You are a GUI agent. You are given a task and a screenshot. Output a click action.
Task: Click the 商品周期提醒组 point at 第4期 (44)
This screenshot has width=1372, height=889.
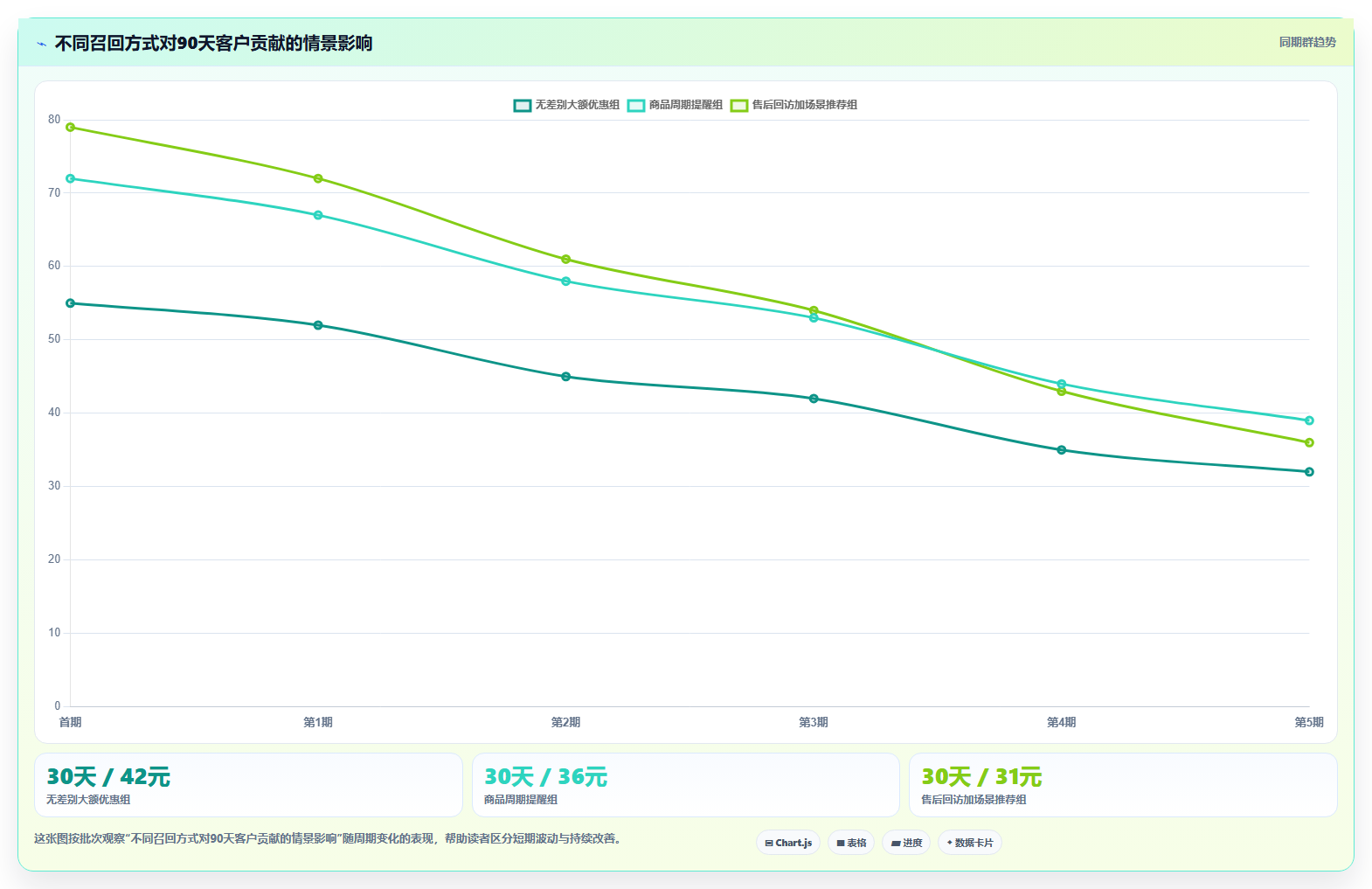(1062, 384)
